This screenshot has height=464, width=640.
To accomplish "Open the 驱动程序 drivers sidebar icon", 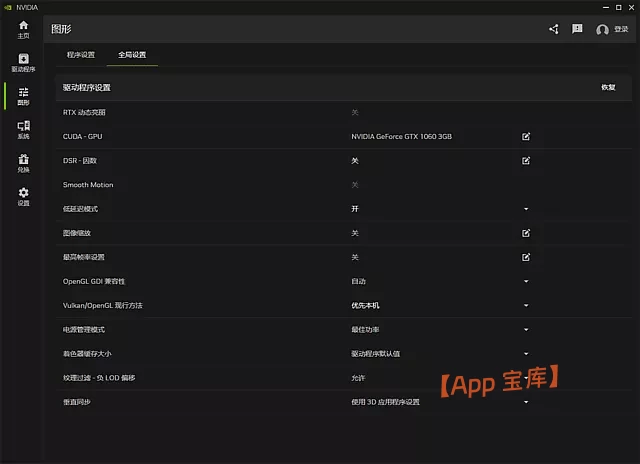I will [x=23, y=63].
